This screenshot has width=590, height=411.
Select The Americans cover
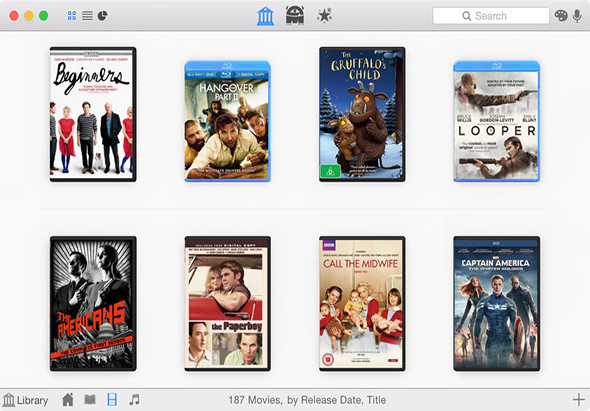(x=93, y=304)
